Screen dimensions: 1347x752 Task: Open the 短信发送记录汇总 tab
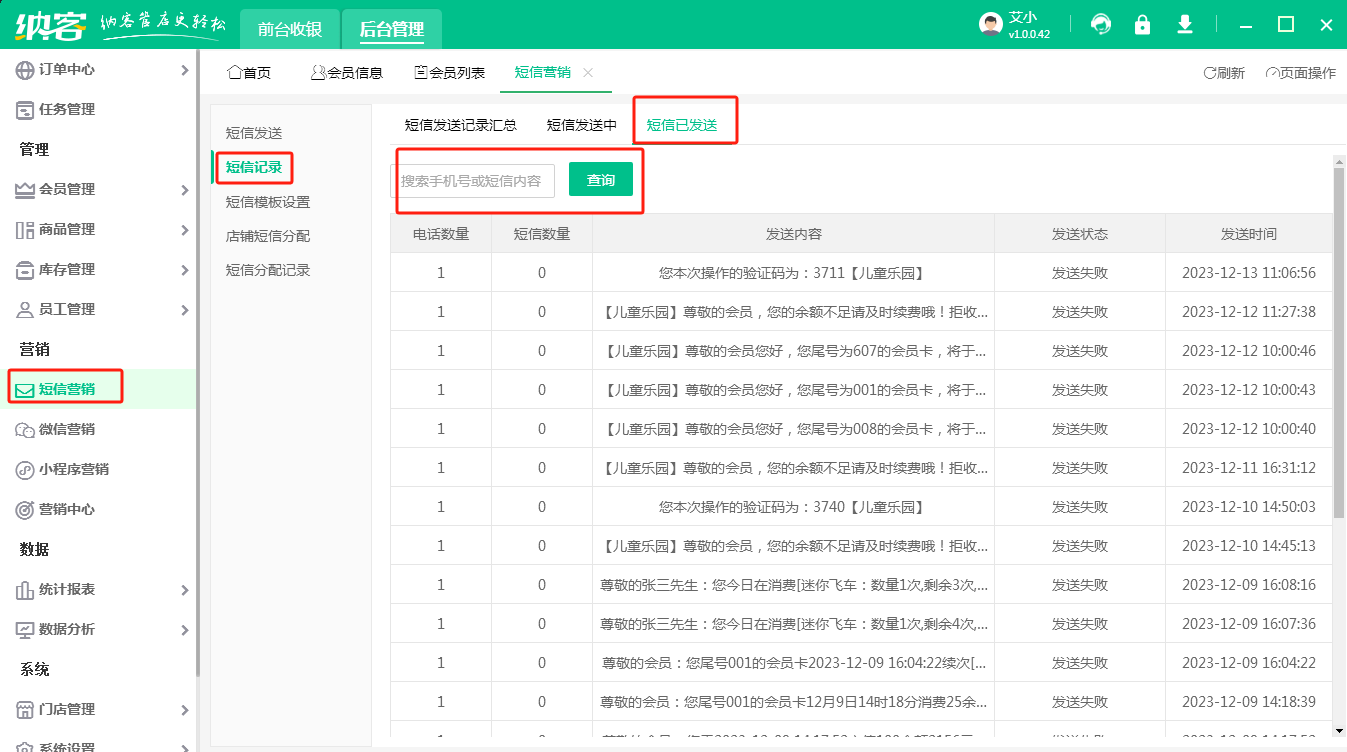tap(460, 125)
